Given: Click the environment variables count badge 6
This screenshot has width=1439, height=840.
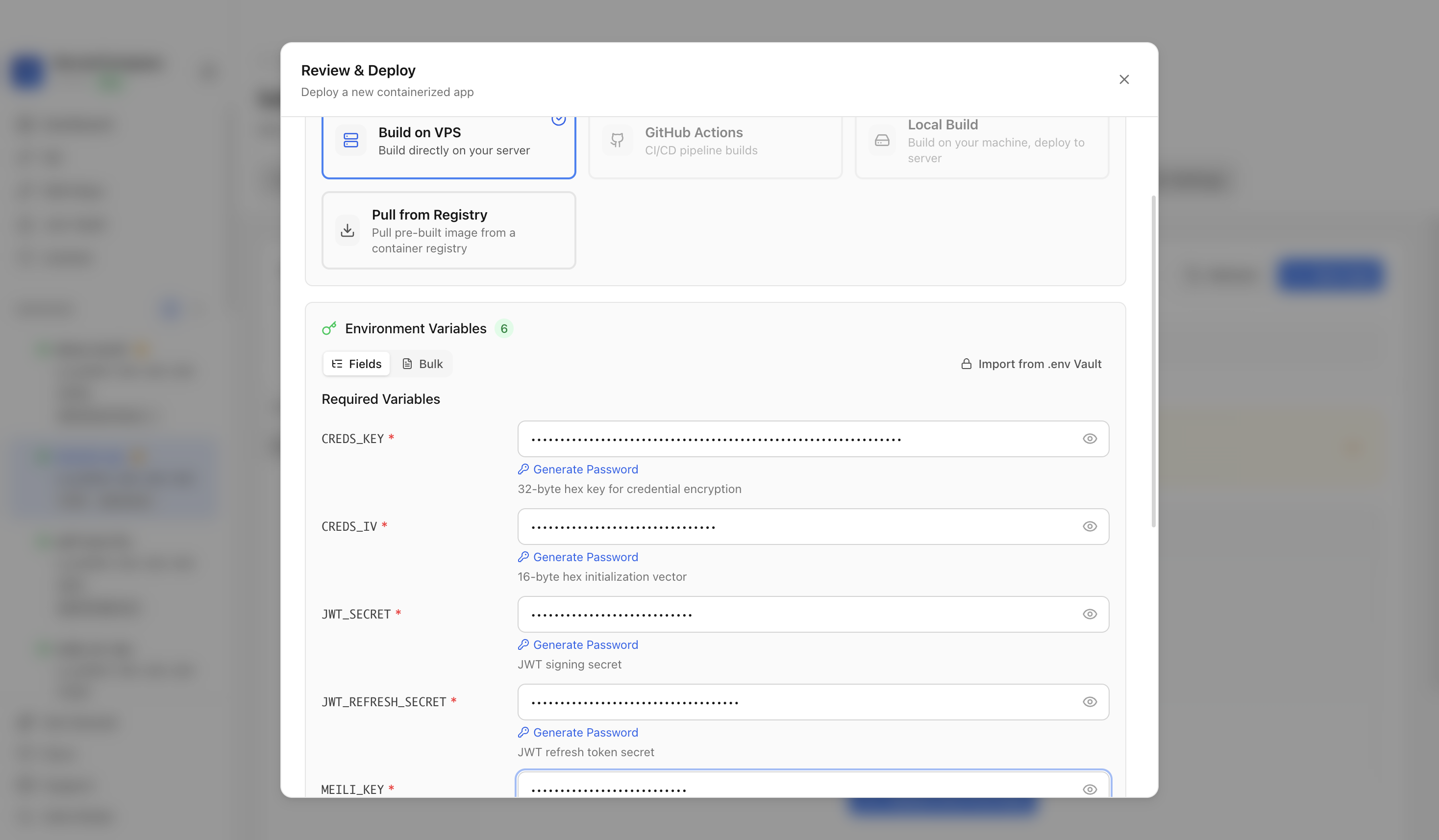Looking at the screenshot, I should click(x=504, y=328).
